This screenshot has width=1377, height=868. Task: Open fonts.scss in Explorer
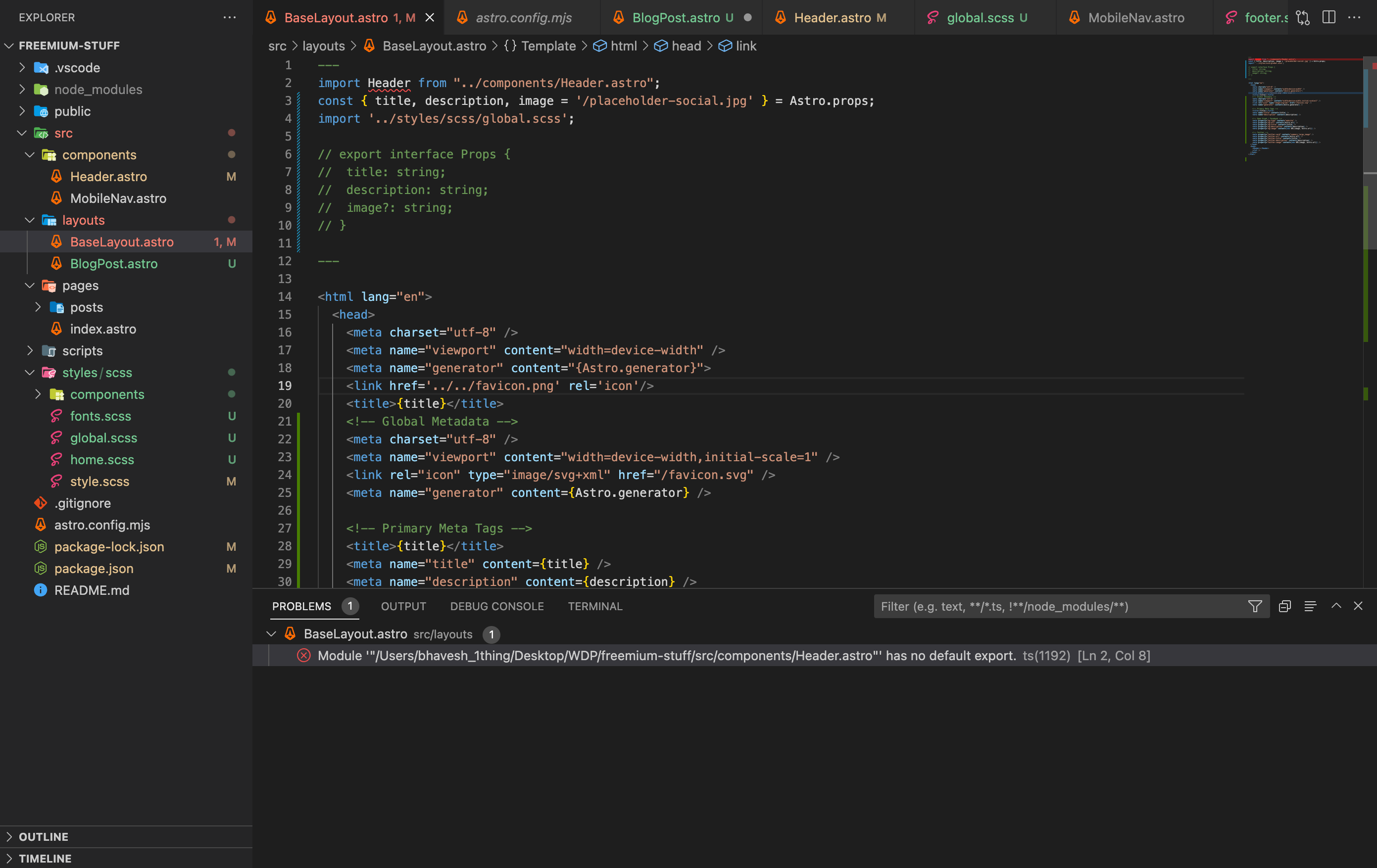(126, 416)
